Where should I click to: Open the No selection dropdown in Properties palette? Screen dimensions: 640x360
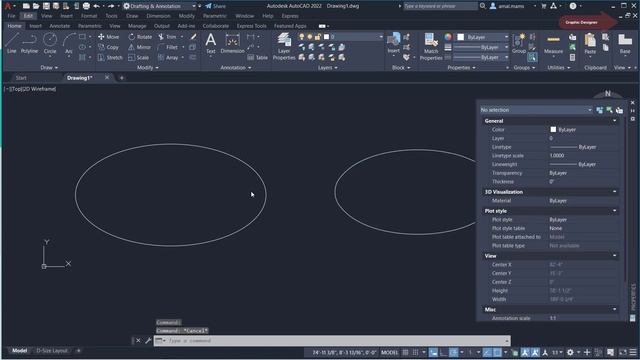[x=536, y=110]
